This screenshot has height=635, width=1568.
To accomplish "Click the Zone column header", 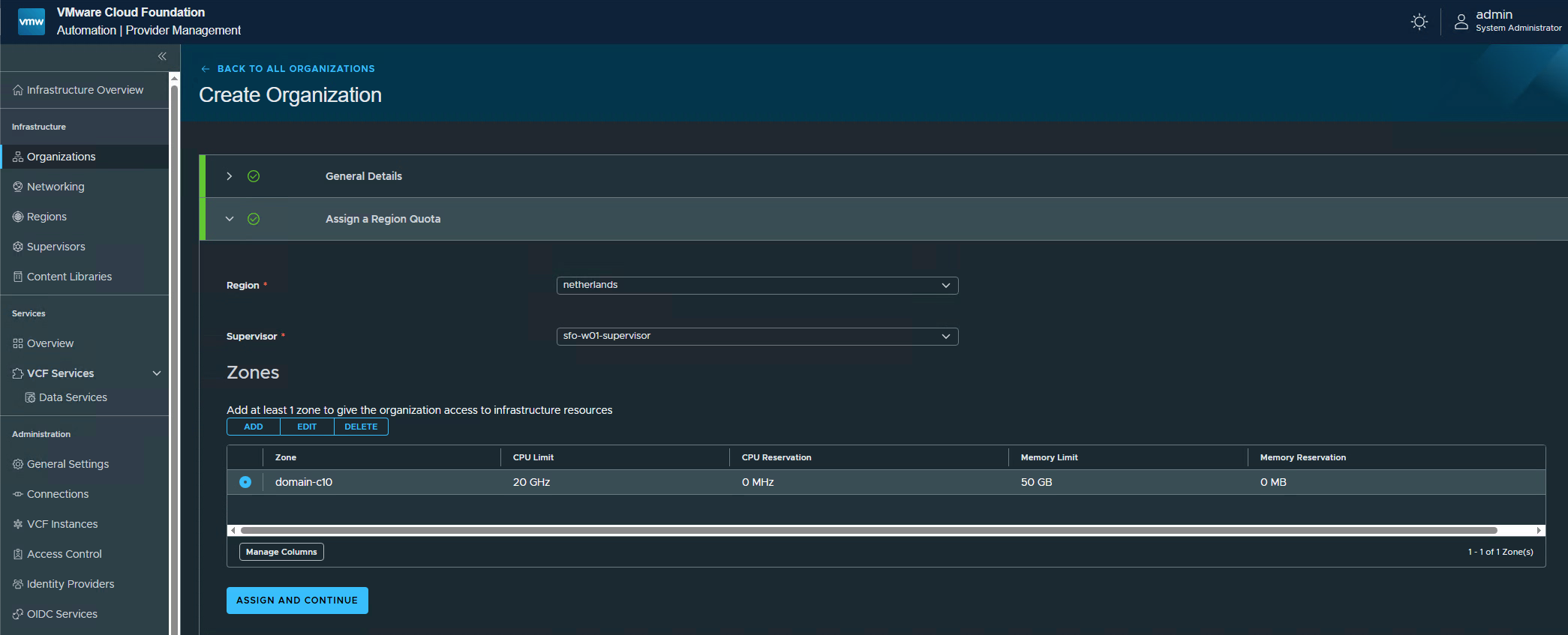I will [286, 457].
